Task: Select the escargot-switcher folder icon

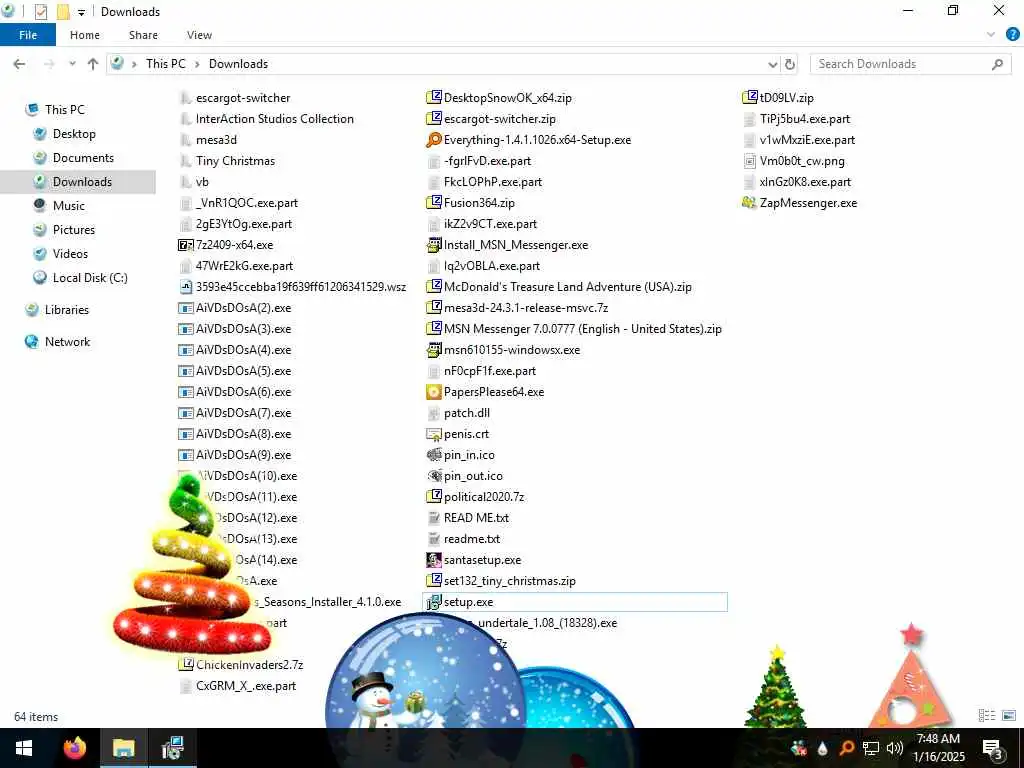Action: click(x=186, y=98)
